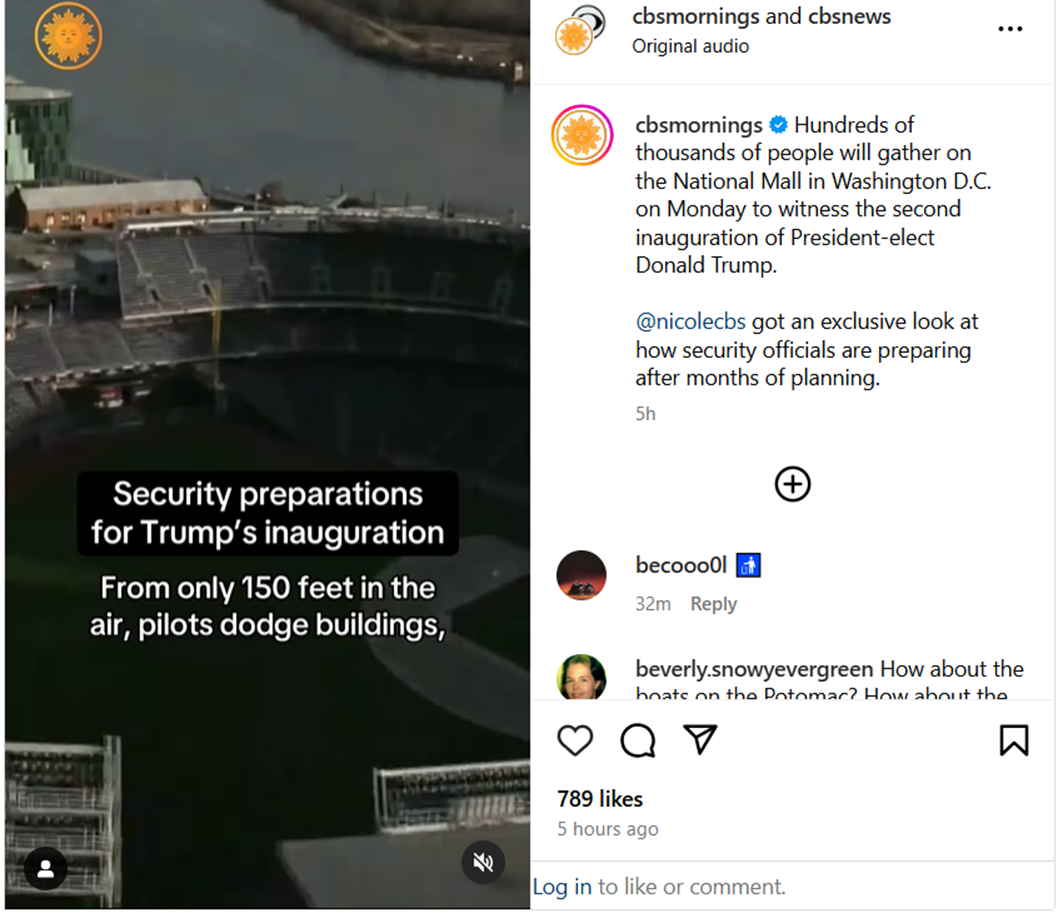Unmute the video audio
This screenshot has height=923, width=1058.
click(483, 862)
